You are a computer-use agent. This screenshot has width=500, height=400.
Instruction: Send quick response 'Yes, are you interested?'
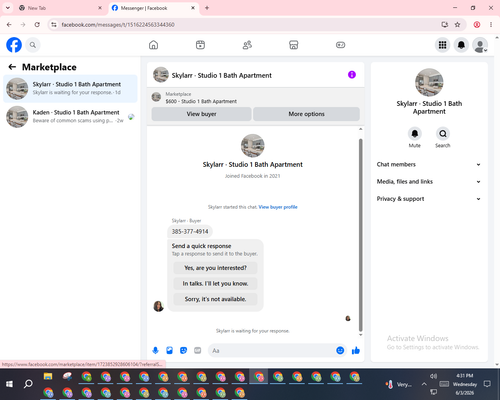pyautogui.click(x=215, y=268)
